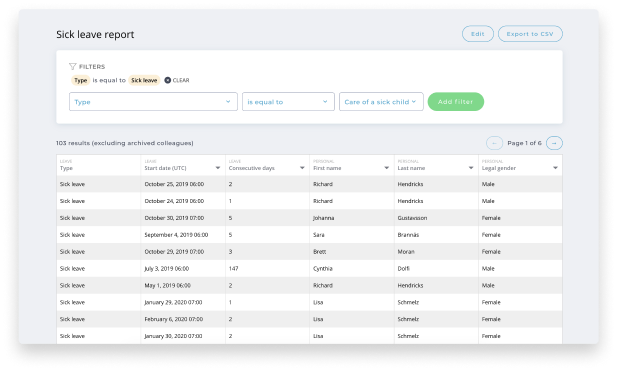Screen dimensions: 617x371
Task: Click the 'Type' filter chip
Action: click(x=81, y=80)
